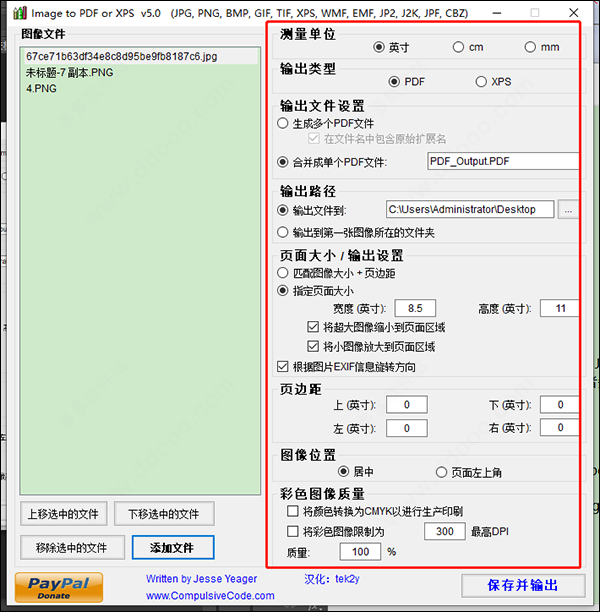Enable 将彩色图像限制为 DPI checkbox

point(292,531)
